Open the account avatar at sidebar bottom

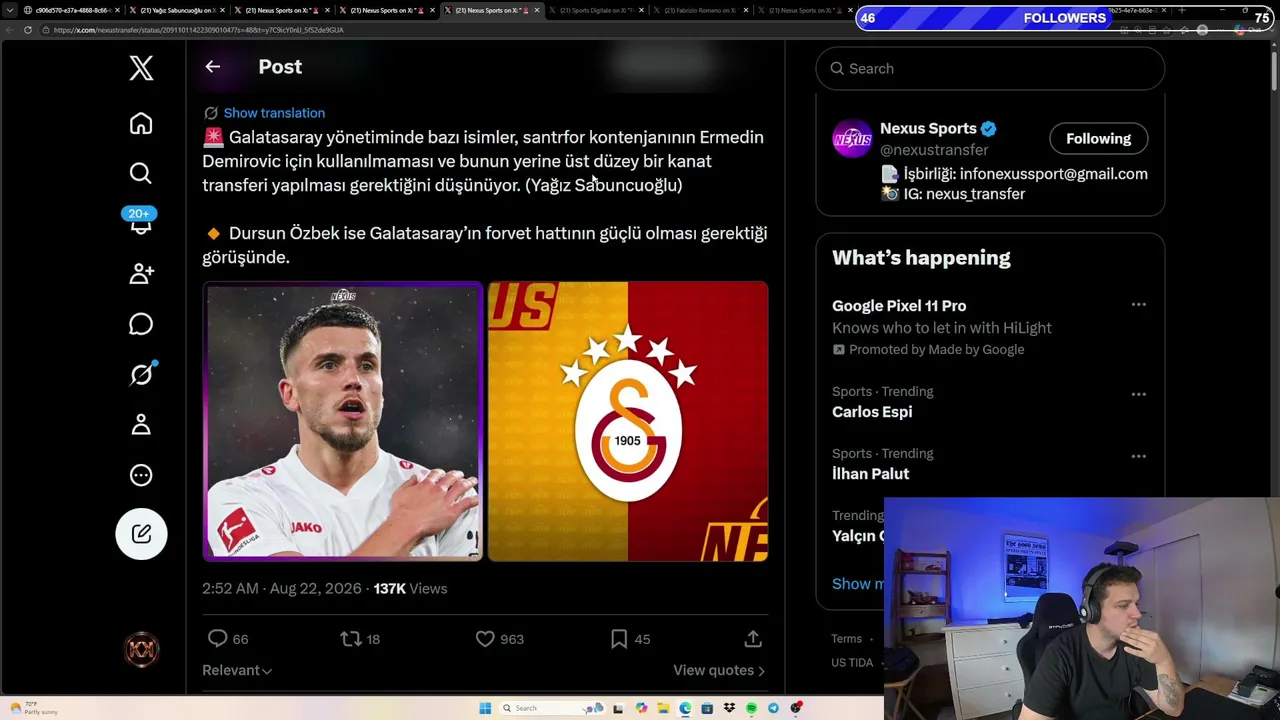click(x=141, y=650)
